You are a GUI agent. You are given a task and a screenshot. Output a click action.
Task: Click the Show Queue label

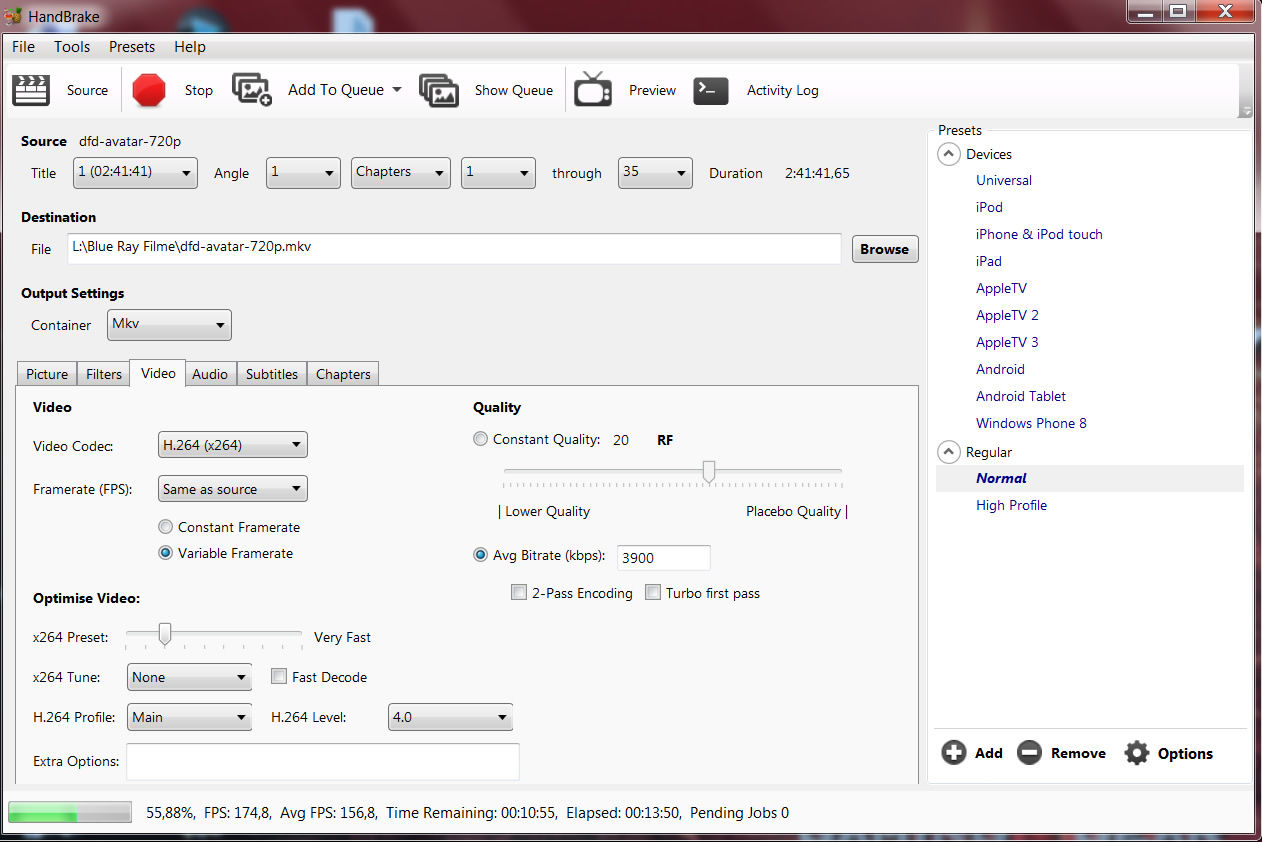[514, 90]
